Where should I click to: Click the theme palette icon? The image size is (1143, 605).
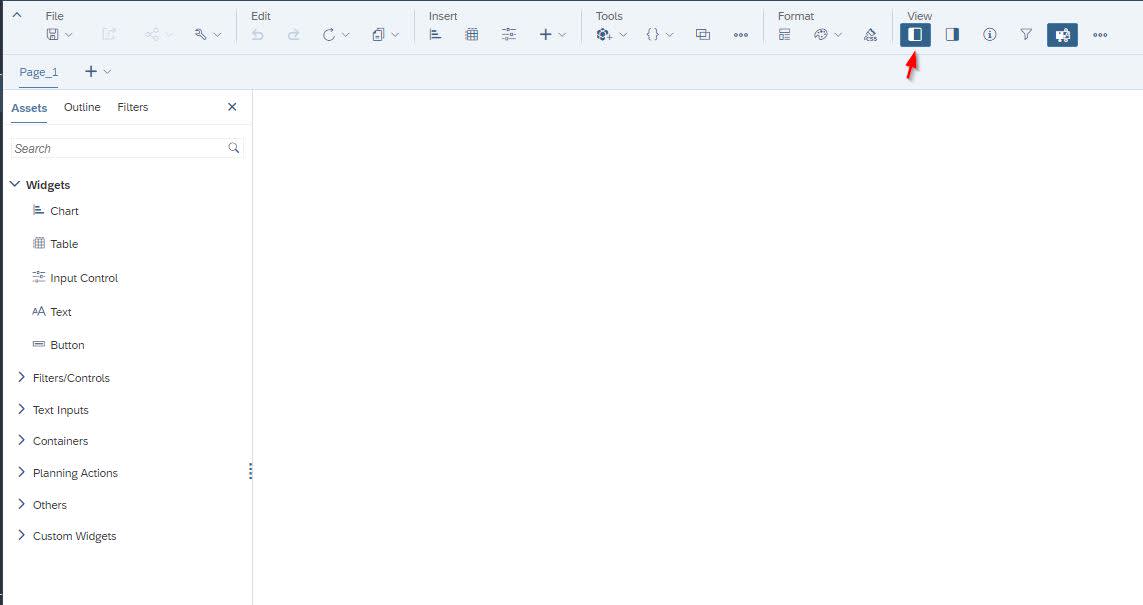[821, 34]
